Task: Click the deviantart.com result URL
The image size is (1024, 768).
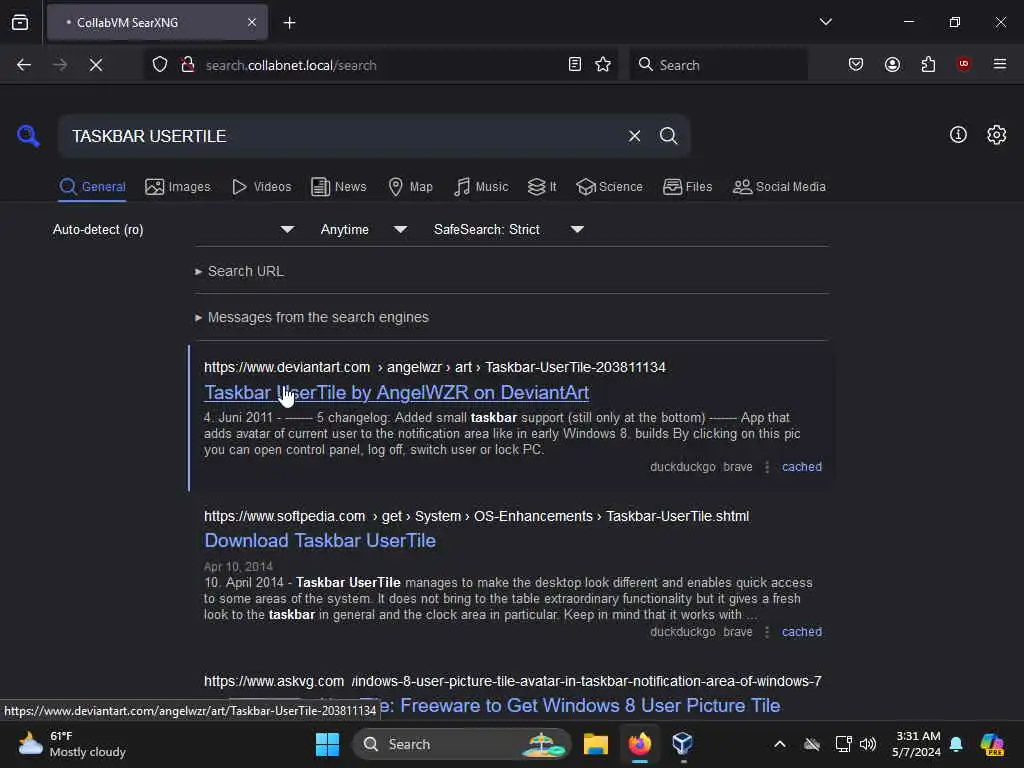Action: tap(435, 367)
